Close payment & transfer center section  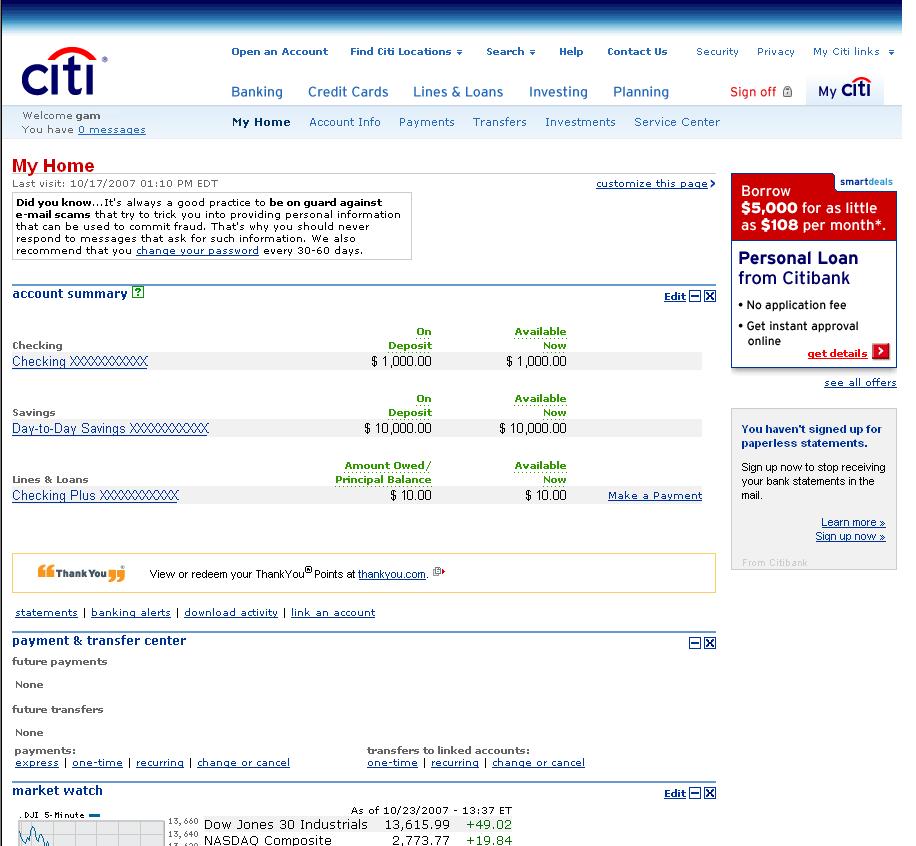click(710, 643)
